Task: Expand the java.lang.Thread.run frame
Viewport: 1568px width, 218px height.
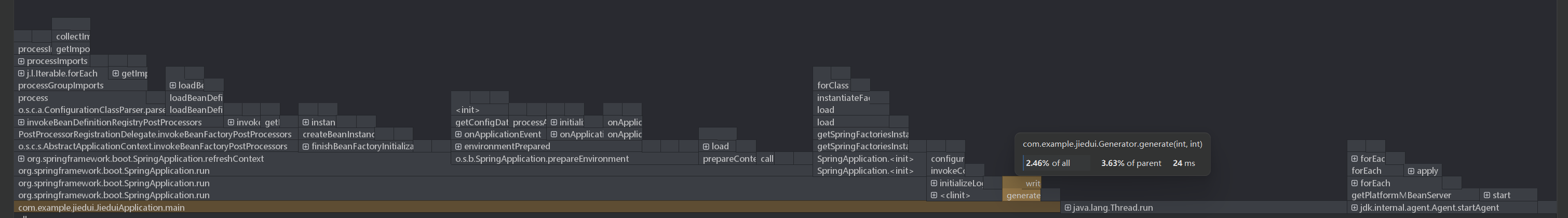Action: [x=1067, y=208]
